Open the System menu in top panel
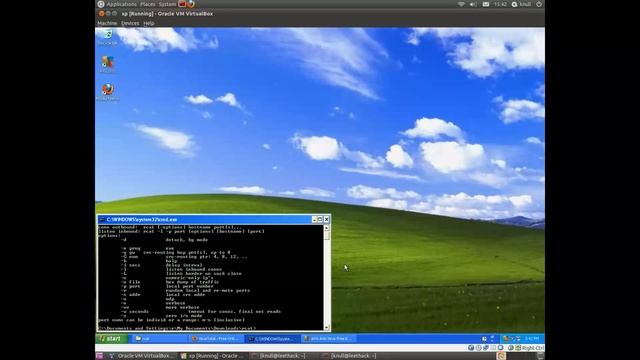 coord(167,4)
